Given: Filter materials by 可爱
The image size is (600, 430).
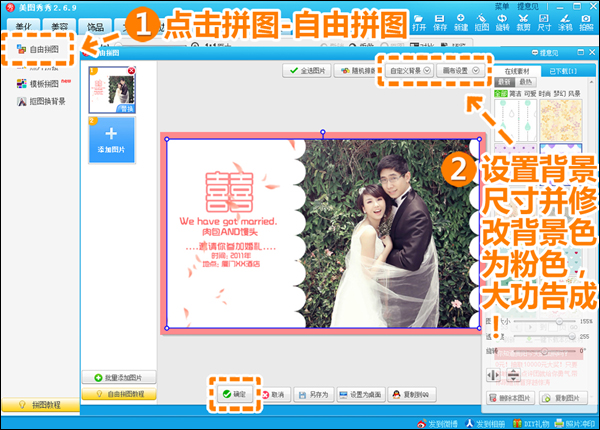Looking at the screenshot, I should (x=530, y=93).
